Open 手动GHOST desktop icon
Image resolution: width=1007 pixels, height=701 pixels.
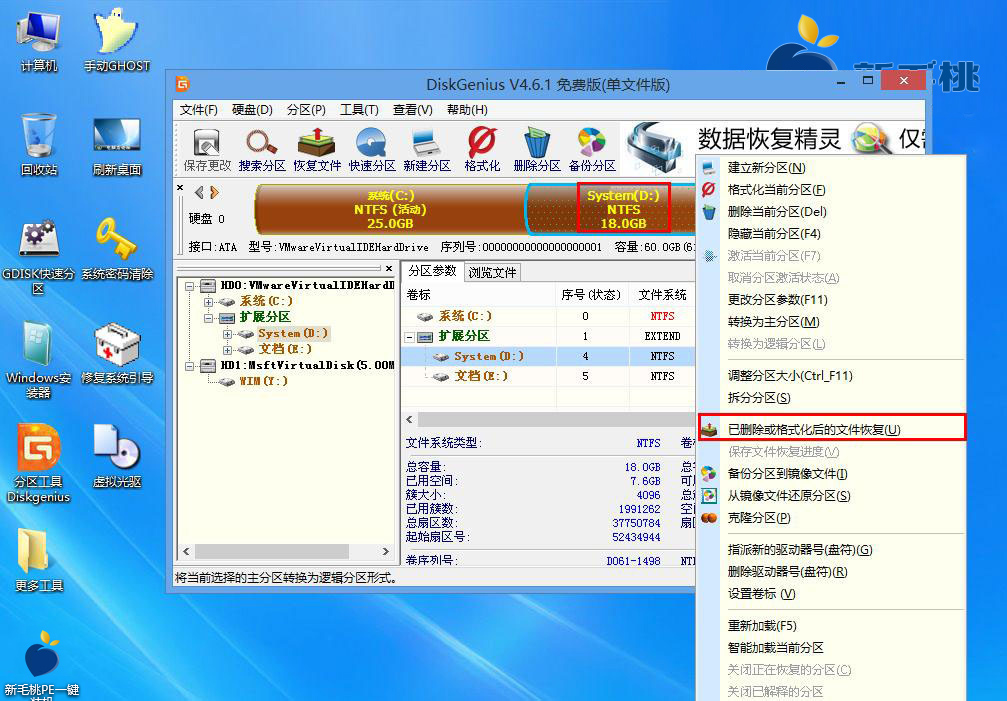pos(116,42)
